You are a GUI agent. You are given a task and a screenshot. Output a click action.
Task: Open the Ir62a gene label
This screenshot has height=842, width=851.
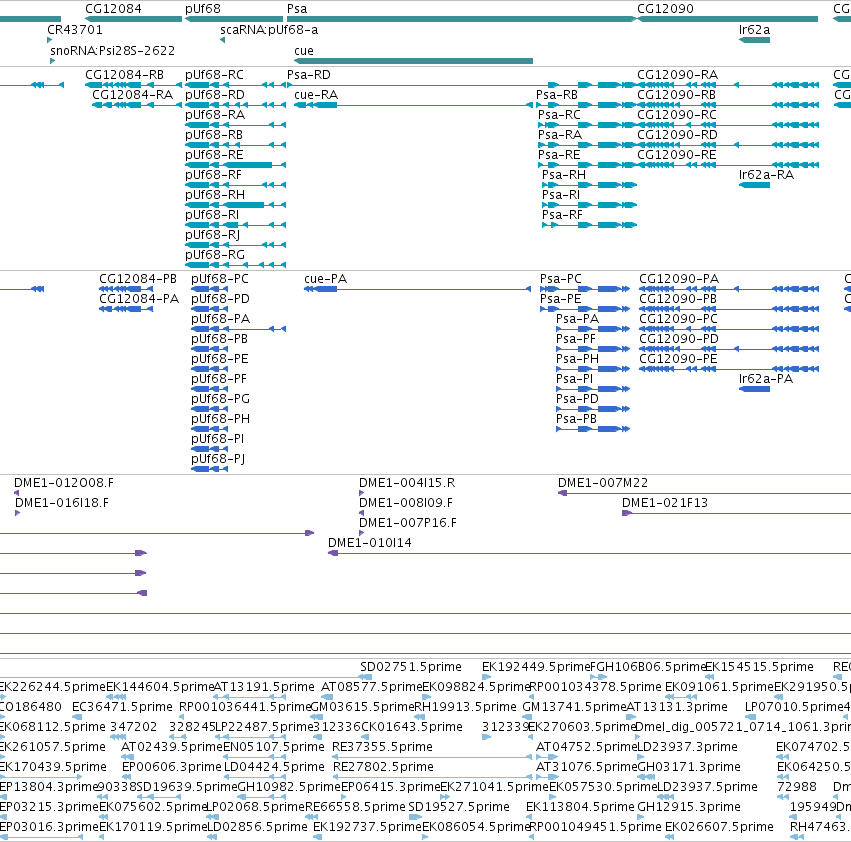coord(754,30)
